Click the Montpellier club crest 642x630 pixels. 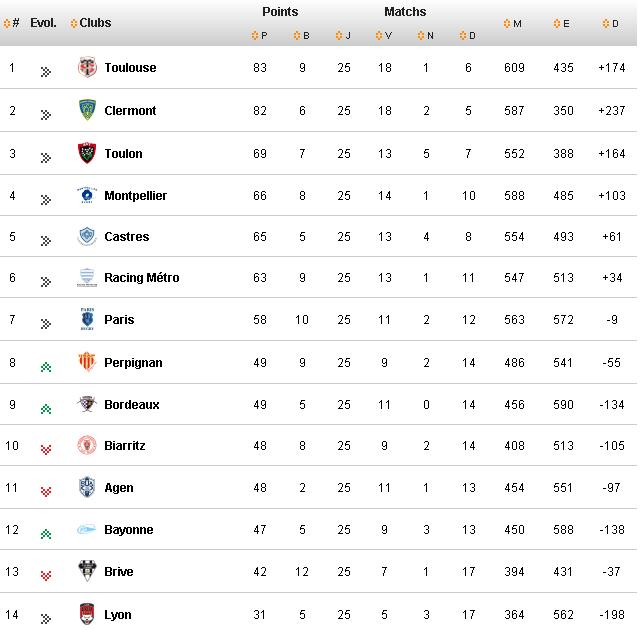87,195
